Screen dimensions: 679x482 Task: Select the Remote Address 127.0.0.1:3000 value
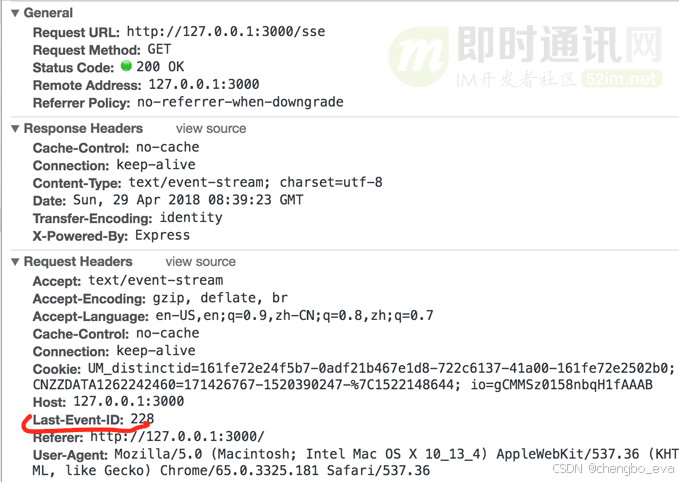pos(204,84)
